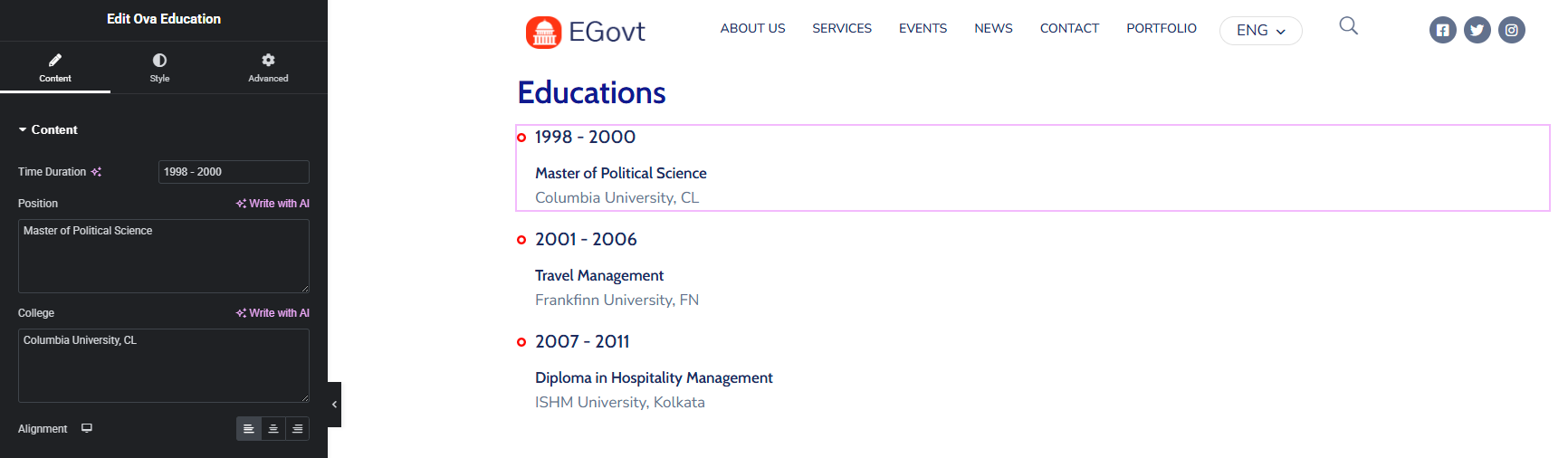
Task: Open the Instagram social icon
Action: coord(1512,30)
